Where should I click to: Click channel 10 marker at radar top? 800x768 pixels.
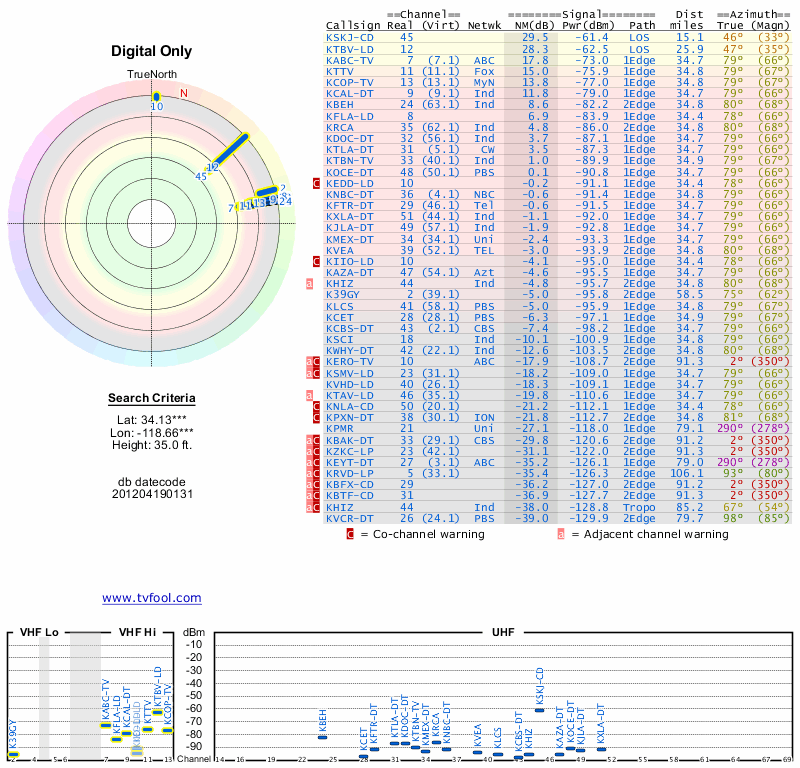click(156, 97)
